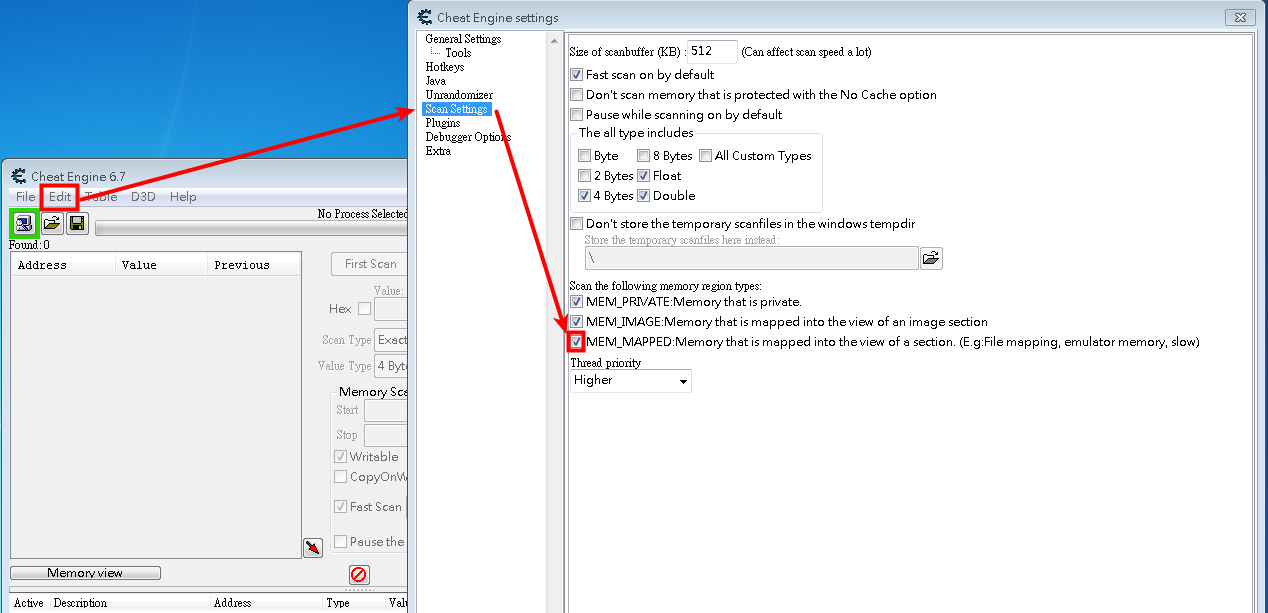Toggle Fast scan on by default
This screenshot has height=613, width=1268.
pyautogui.click(x=576, y=75)
